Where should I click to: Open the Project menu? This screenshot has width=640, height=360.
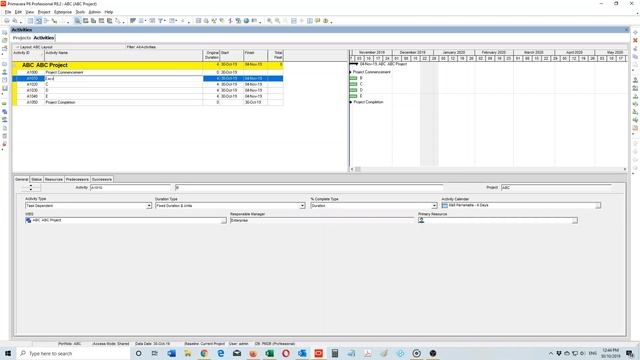pyautogui.click(x=44, y=12)
